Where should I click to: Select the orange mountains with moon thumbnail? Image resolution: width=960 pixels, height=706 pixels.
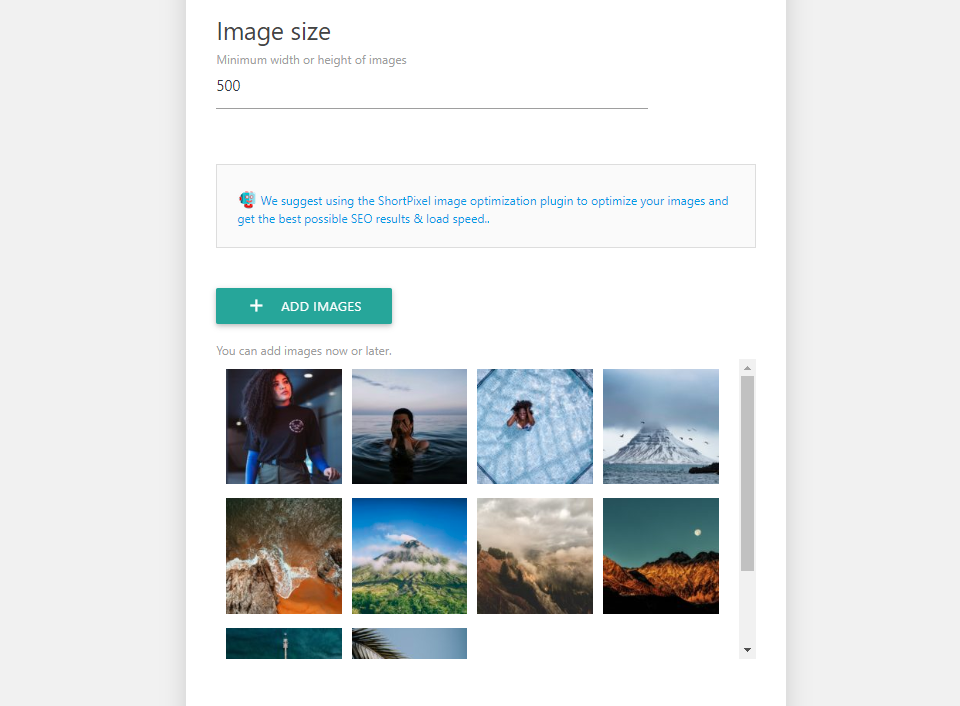[661, 556]
